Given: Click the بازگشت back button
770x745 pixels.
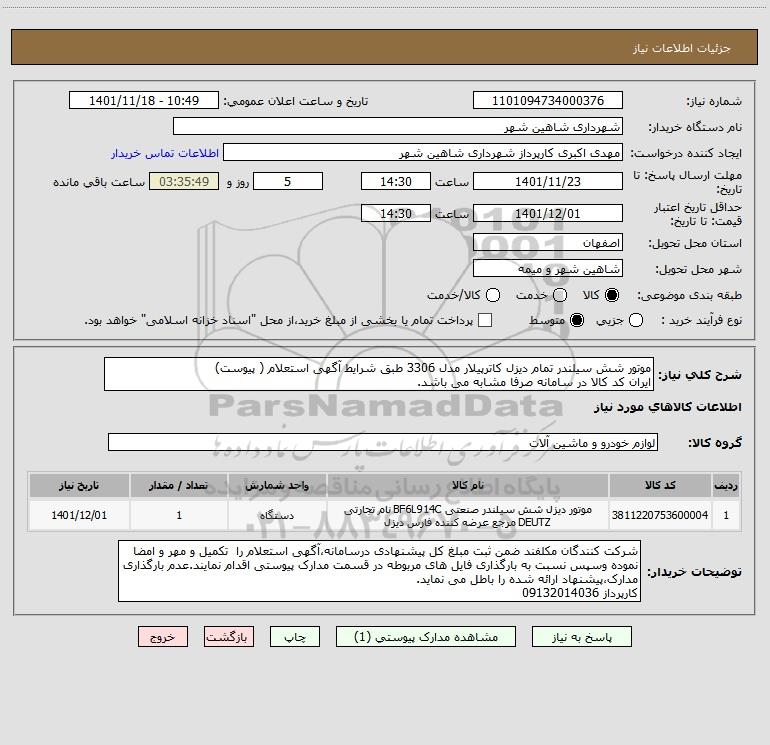Looking at the screenshot, I should point(229,636).
